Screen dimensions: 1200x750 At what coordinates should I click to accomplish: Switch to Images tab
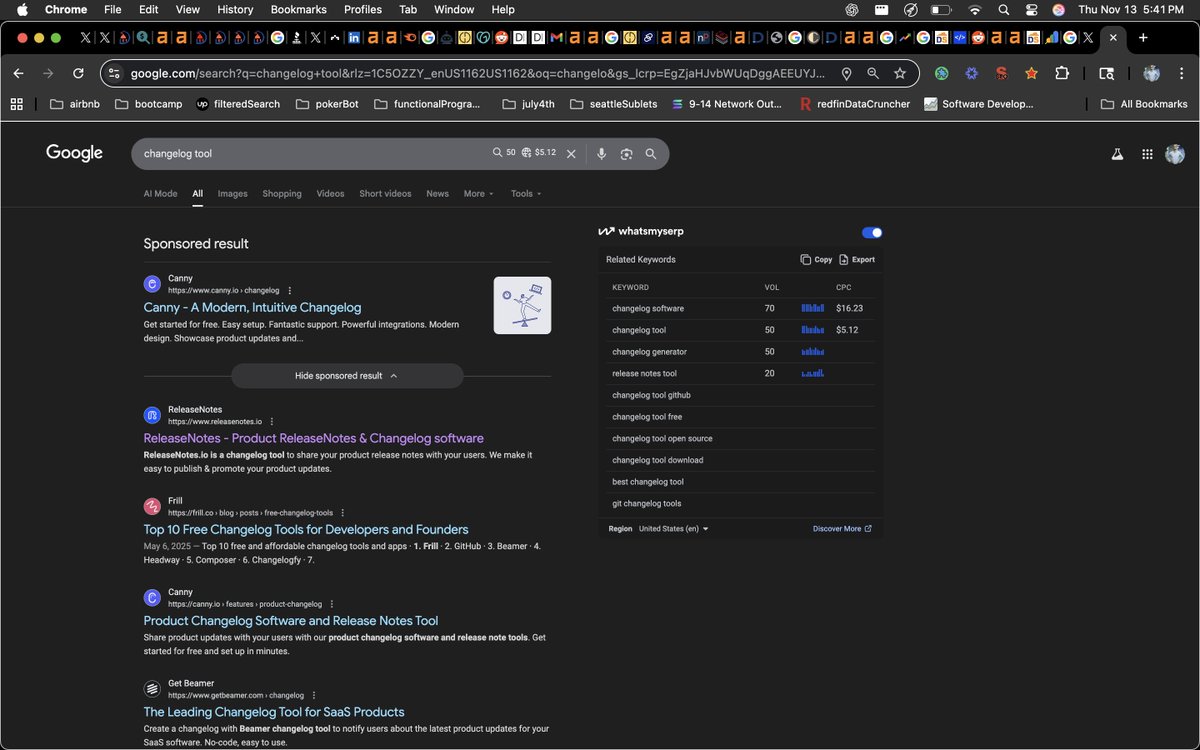point(232,194)
